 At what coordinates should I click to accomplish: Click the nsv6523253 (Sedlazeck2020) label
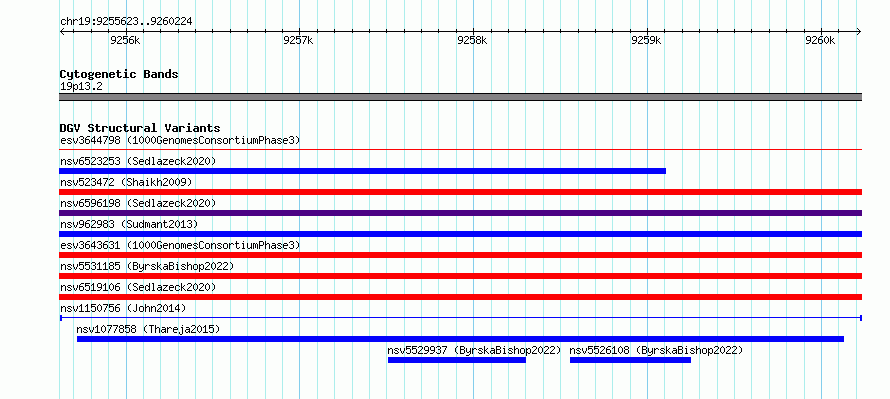[138, 161]
